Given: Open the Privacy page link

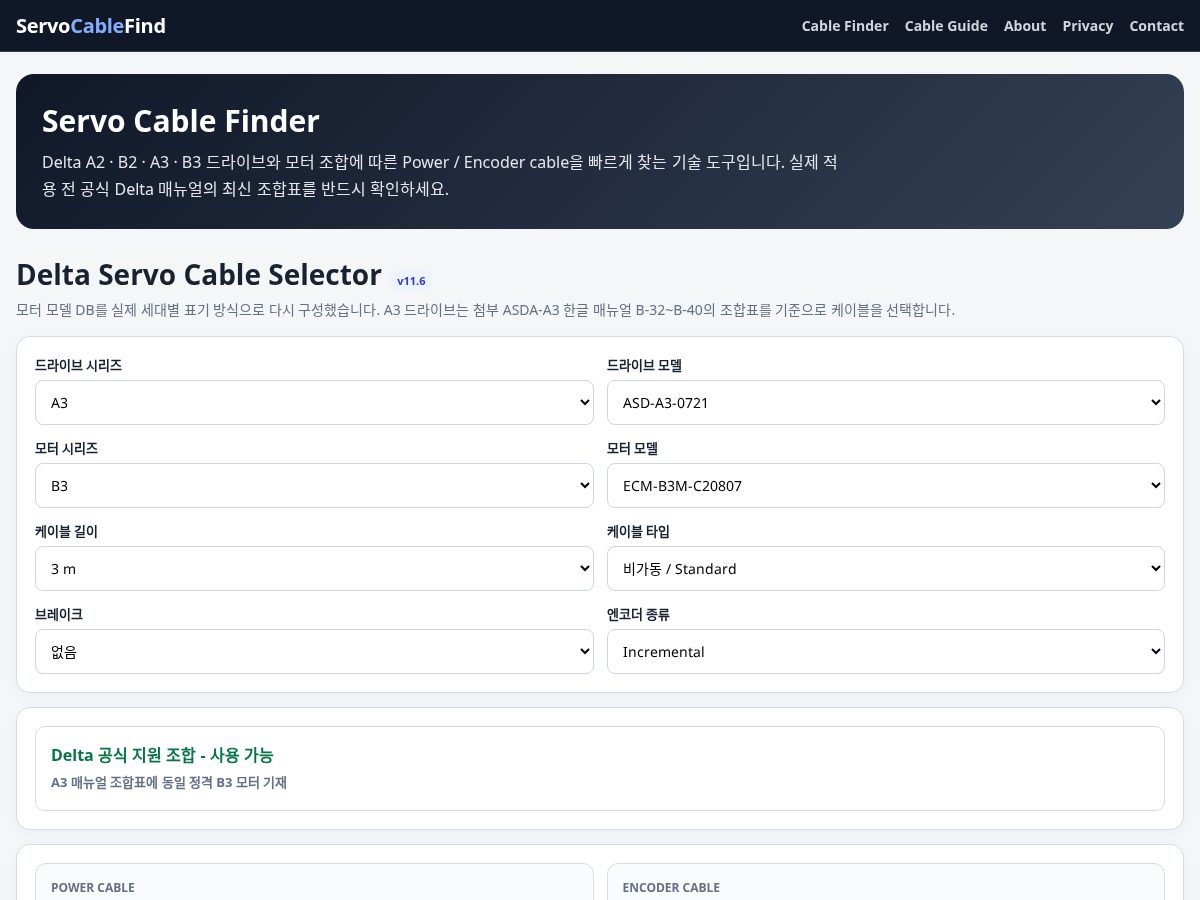Looking at the screenshot, I should coord(1088,26).
